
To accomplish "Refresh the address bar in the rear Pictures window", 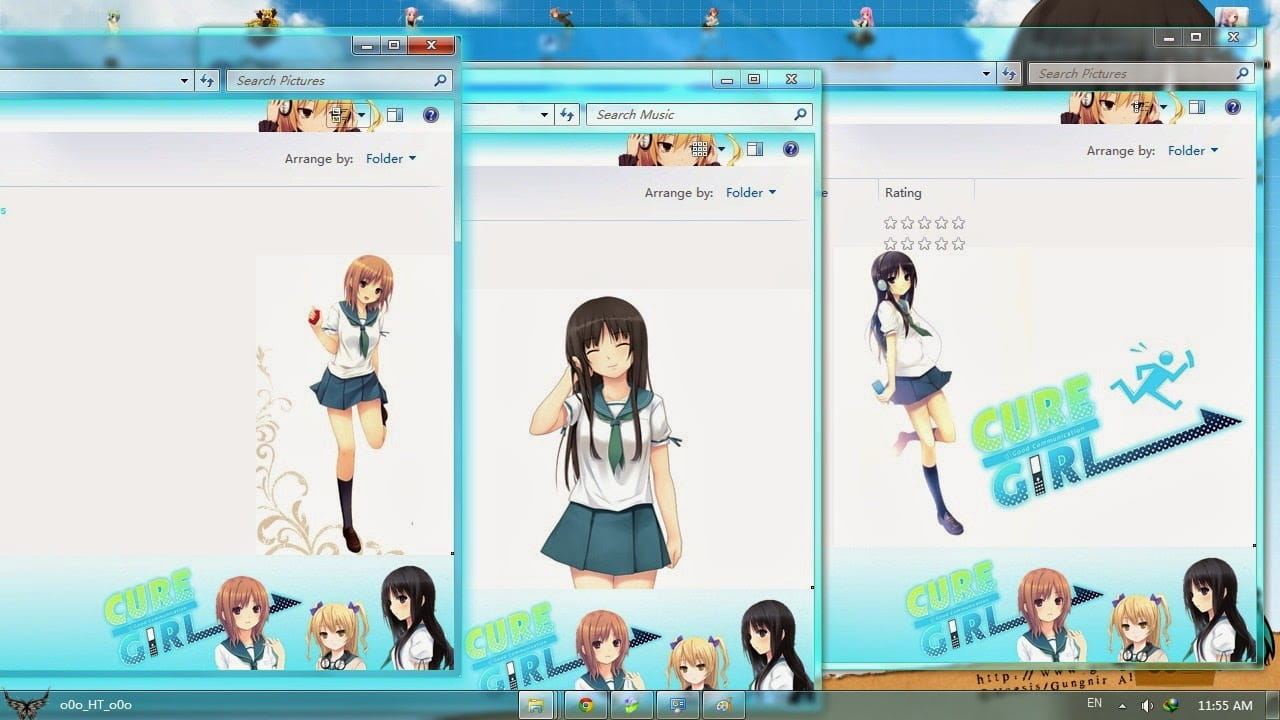I will tap(1010, 74).
